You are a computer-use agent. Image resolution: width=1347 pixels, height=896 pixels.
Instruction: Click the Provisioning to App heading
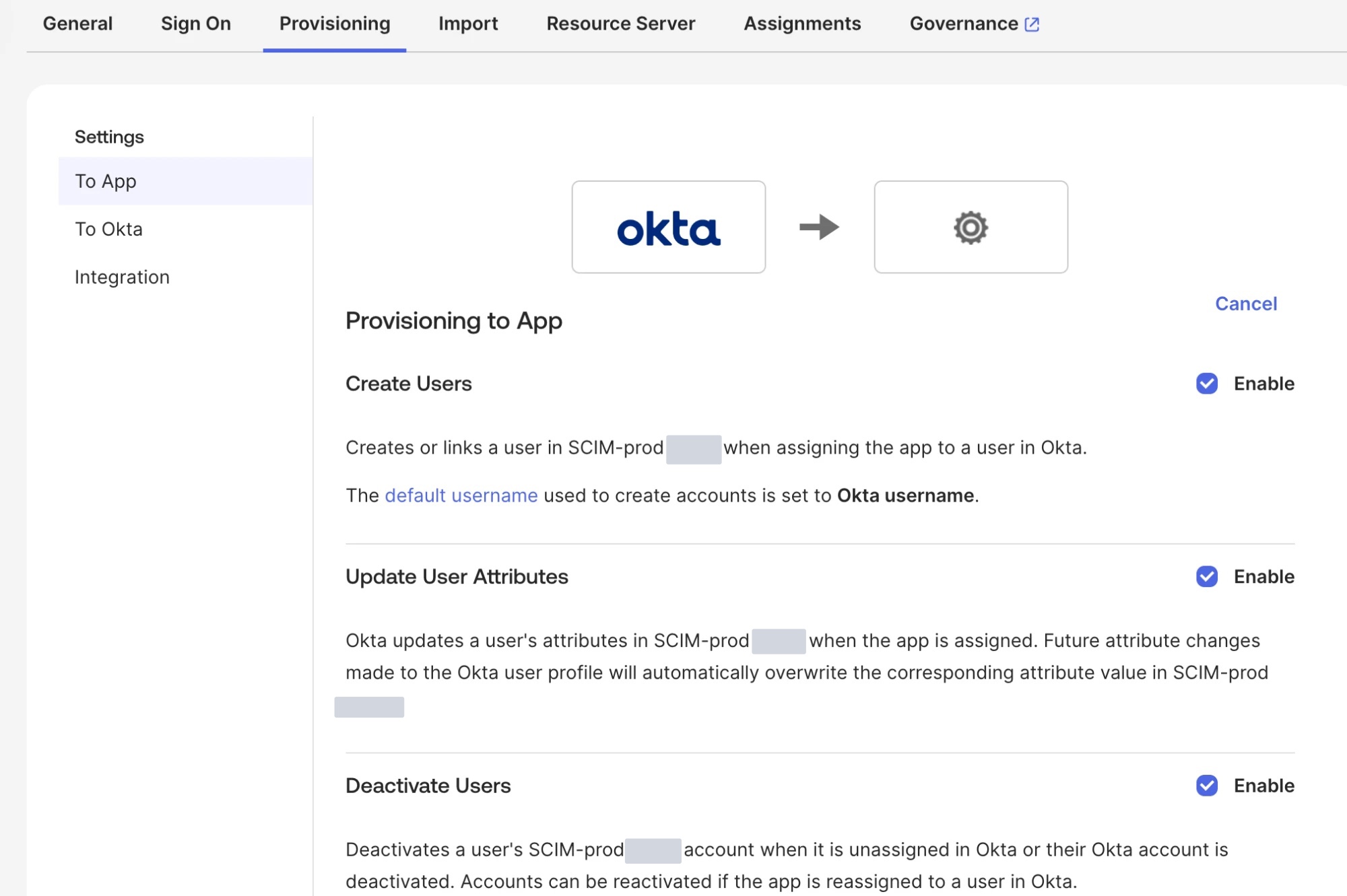coord(453,321)
